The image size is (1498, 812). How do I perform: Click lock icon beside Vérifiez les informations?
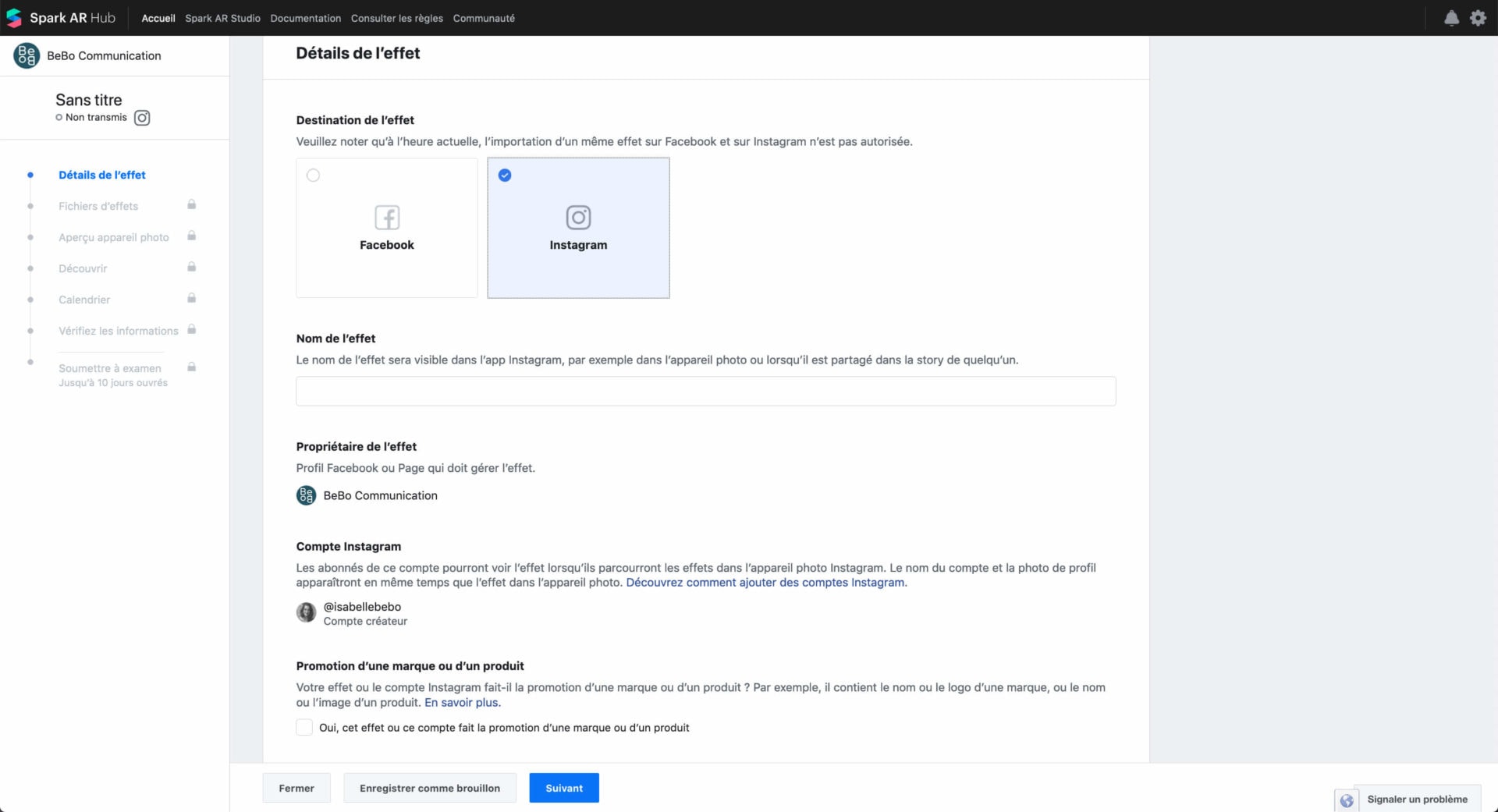pyautogui.click(x=191, y=329)
